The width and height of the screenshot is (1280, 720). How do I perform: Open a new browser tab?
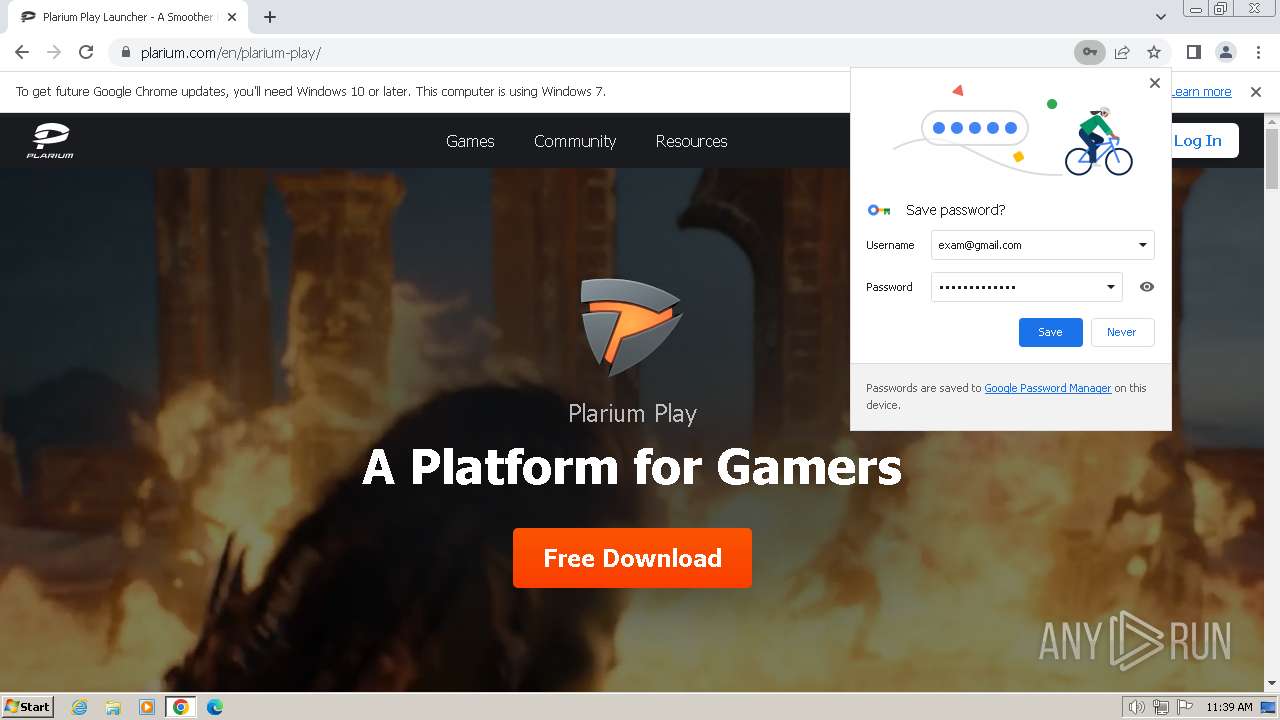(x=270, y=17)
